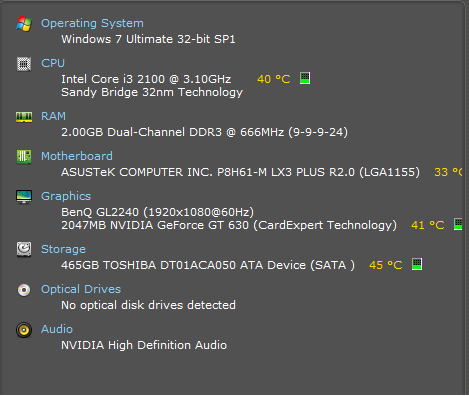
Task: Click the Storage hard drive icon
Action: [x=24, y=249]
